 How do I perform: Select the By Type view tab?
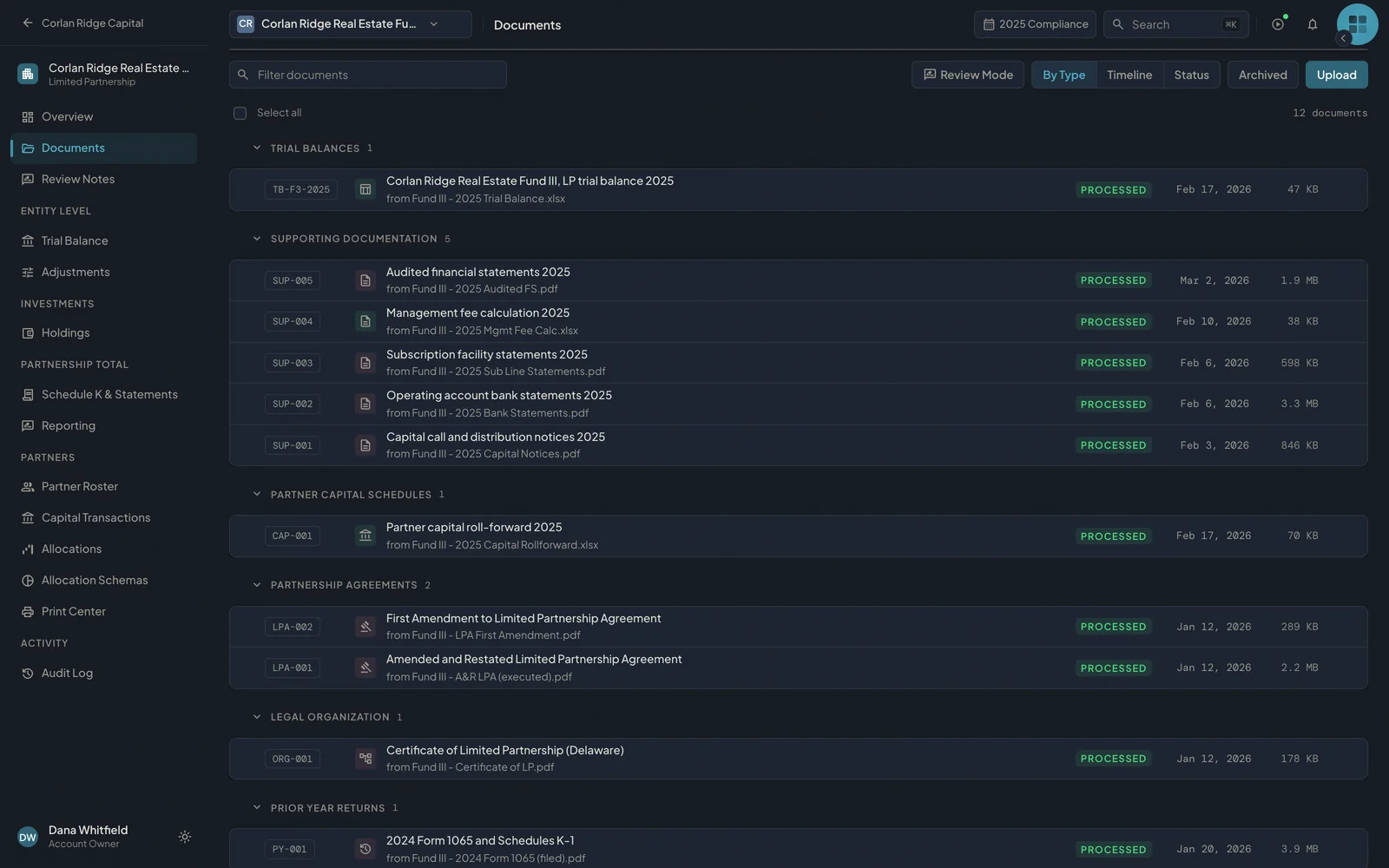(x=1063, y=75)
